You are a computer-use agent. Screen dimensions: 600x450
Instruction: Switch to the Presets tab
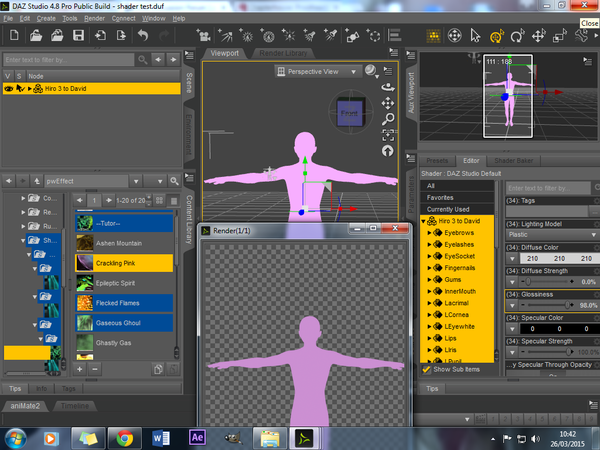click(x=437, y=161)
